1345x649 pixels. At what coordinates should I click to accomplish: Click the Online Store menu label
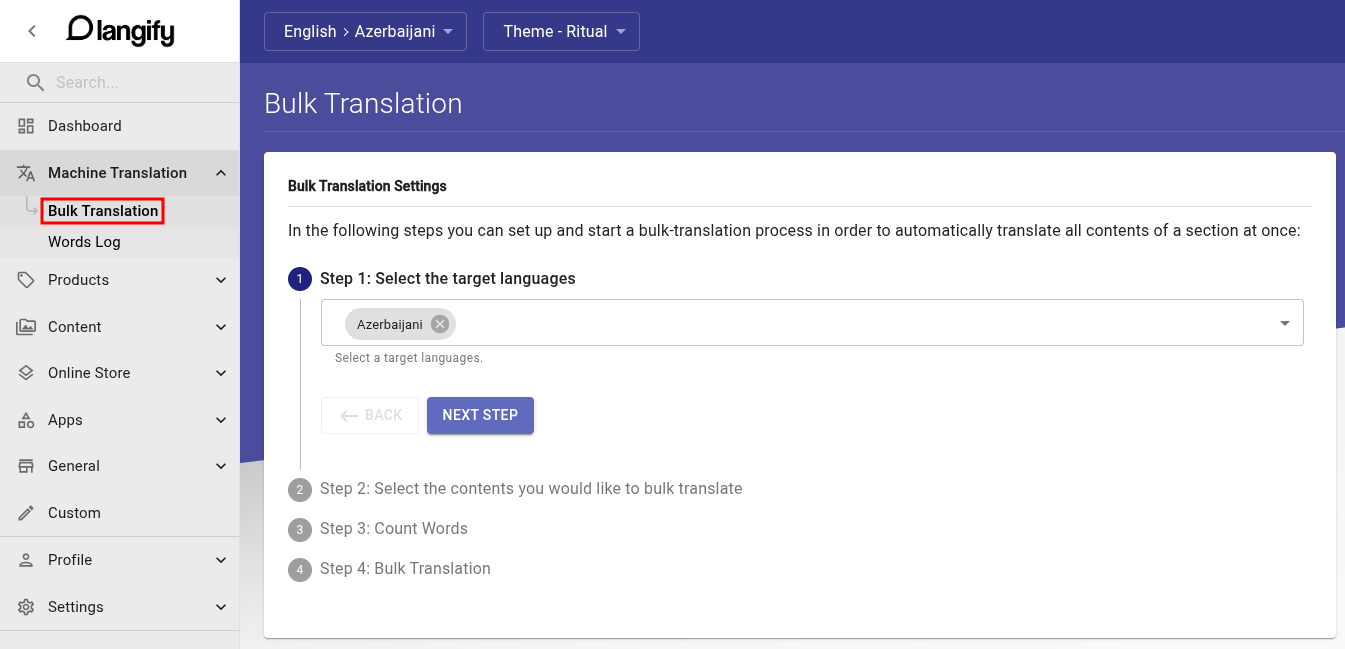(89, 373)
